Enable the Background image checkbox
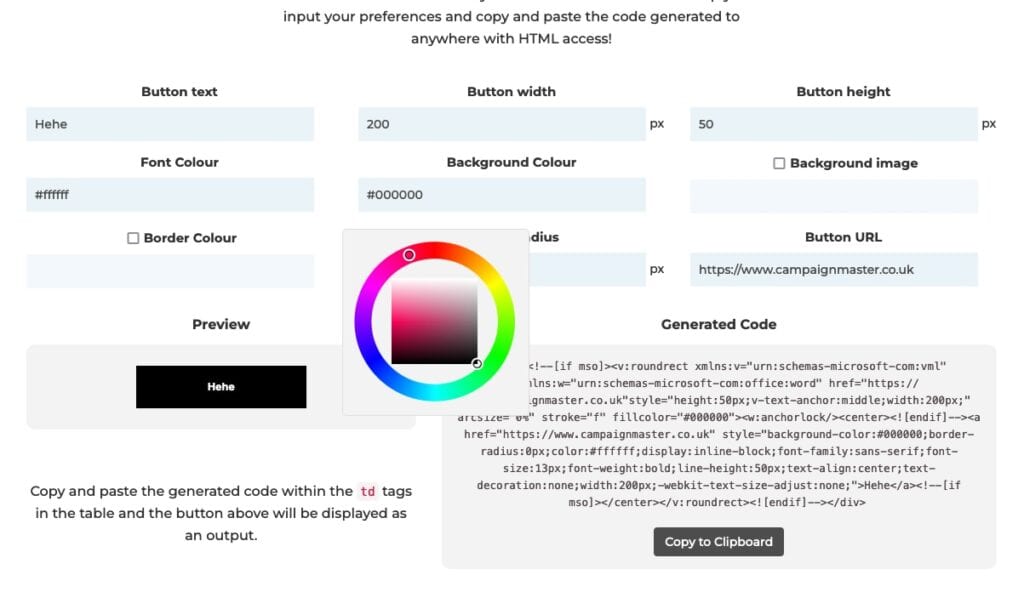Viewport: 1024px width, 592px height. [779, 163]
